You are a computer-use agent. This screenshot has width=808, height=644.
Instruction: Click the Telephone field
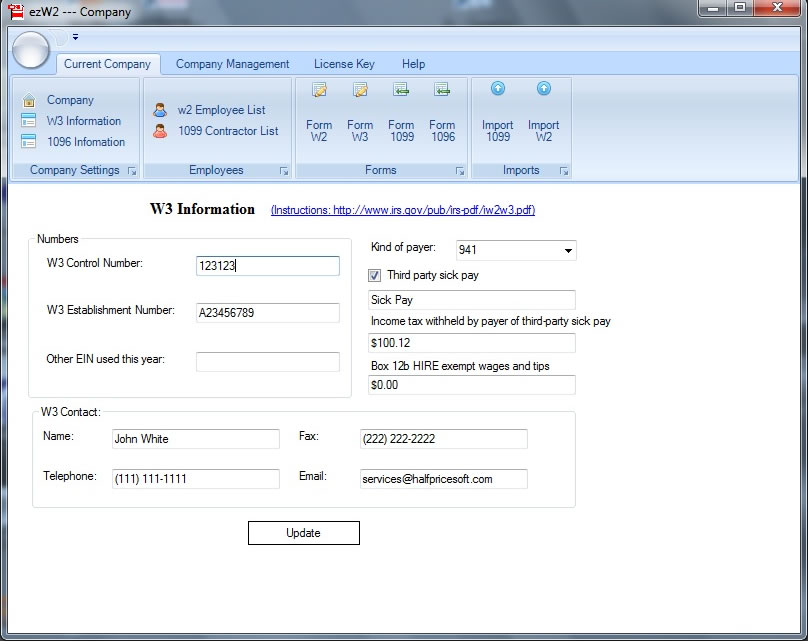(x=196, y=479)
